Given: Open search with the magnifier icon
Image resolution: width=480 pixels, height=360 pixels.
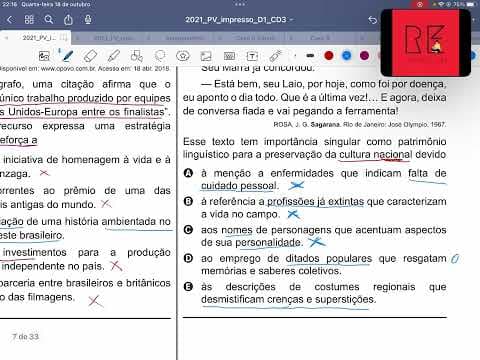Looking at the screenshot, I should coord(49,20).
